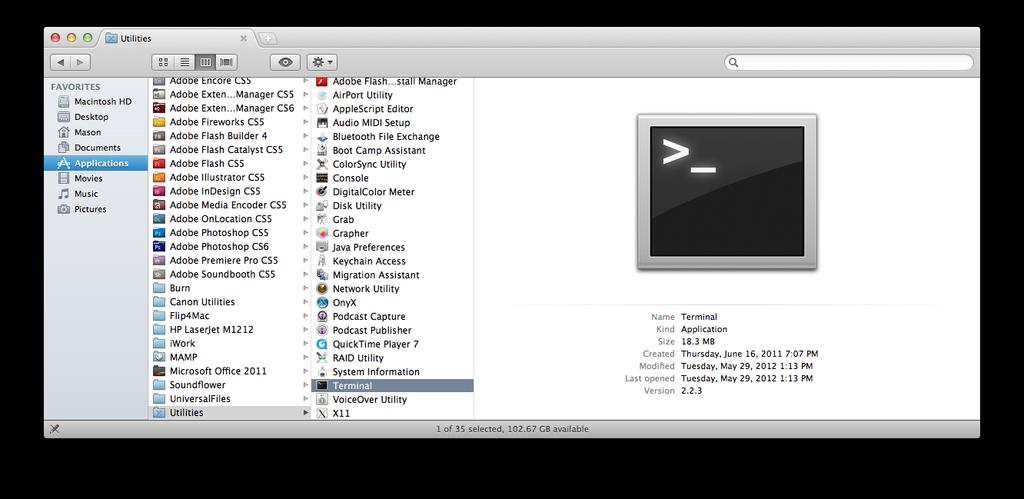Click the Bluetooth File Exchange icon

322,137
